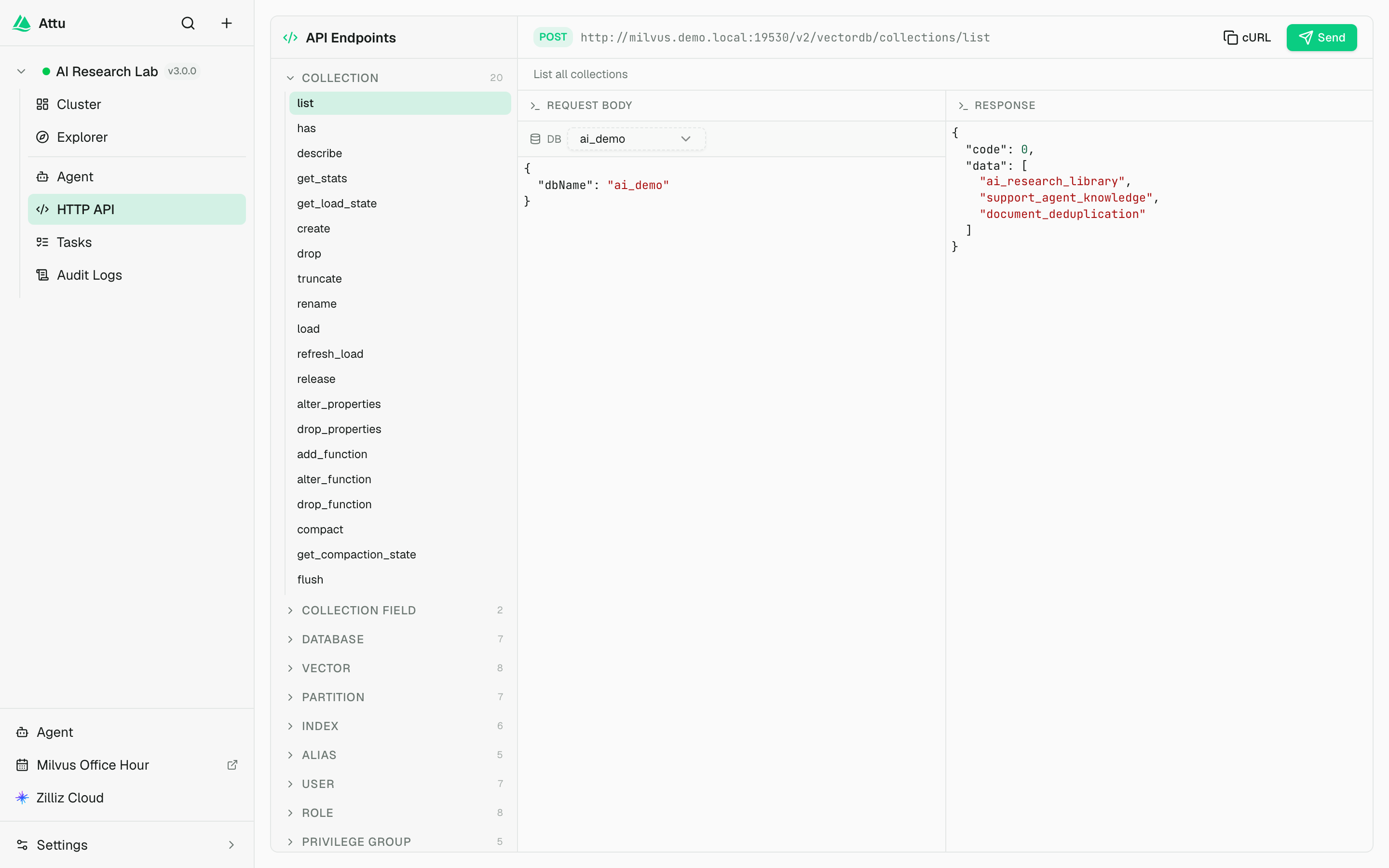Open the search icon in sidebar header
Image resolution: width=1389 pixels, height=868 pixels.
(188, 23)
